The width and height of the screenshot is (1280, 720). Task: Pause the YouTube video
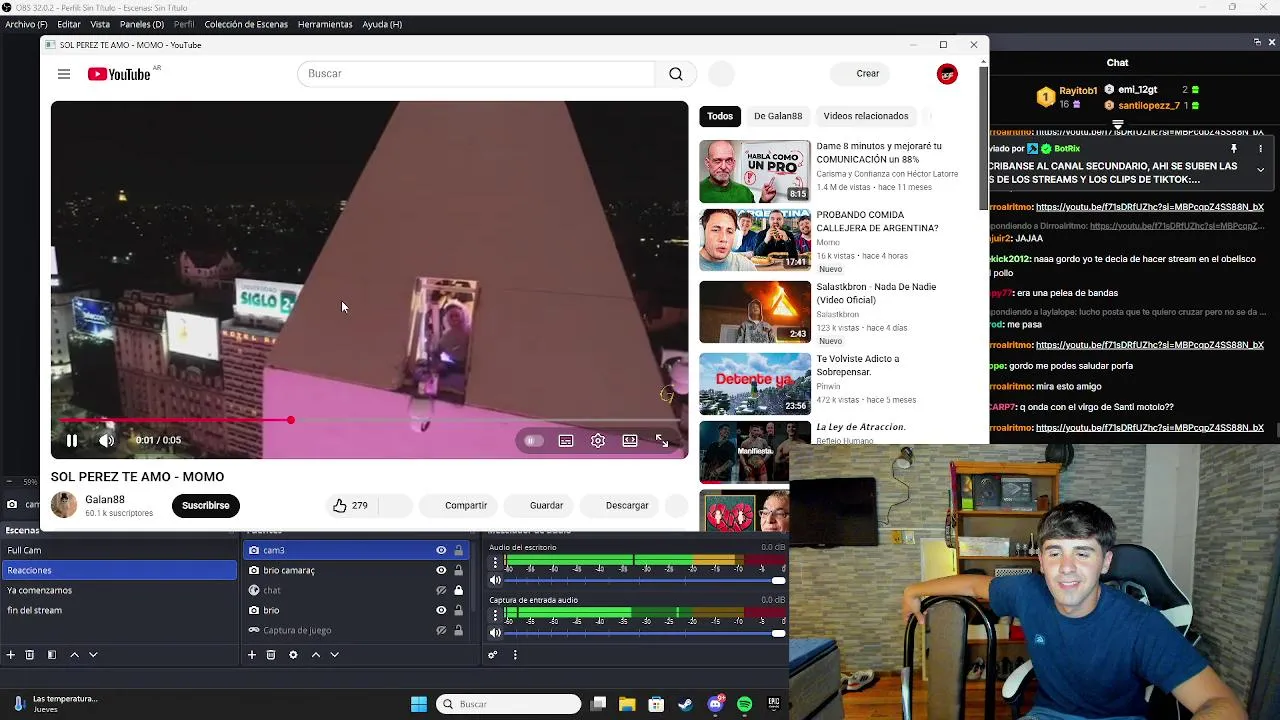72,440
